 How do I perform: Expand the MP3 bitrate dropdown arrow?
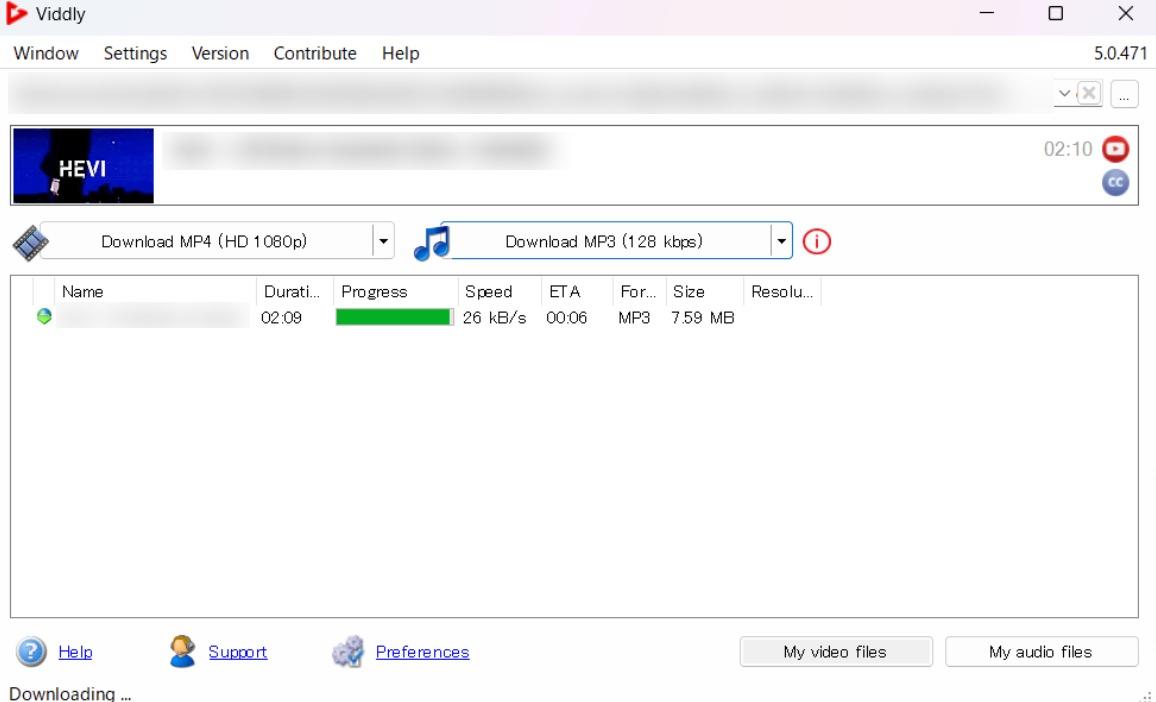pyautogui.click(x=781, y=241)
